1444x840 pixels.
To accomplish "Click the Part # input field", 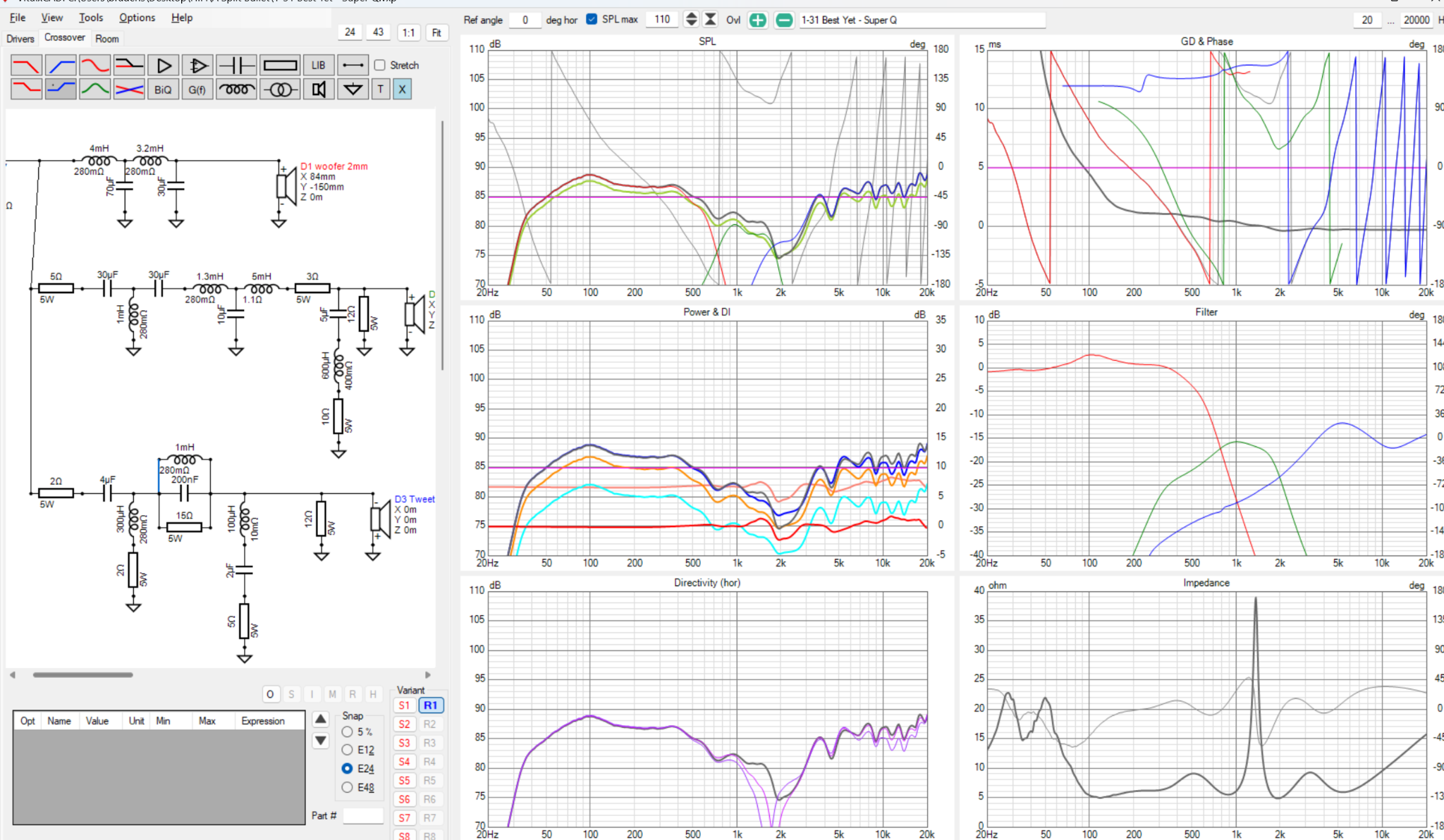I will click(x=362, y=815).
